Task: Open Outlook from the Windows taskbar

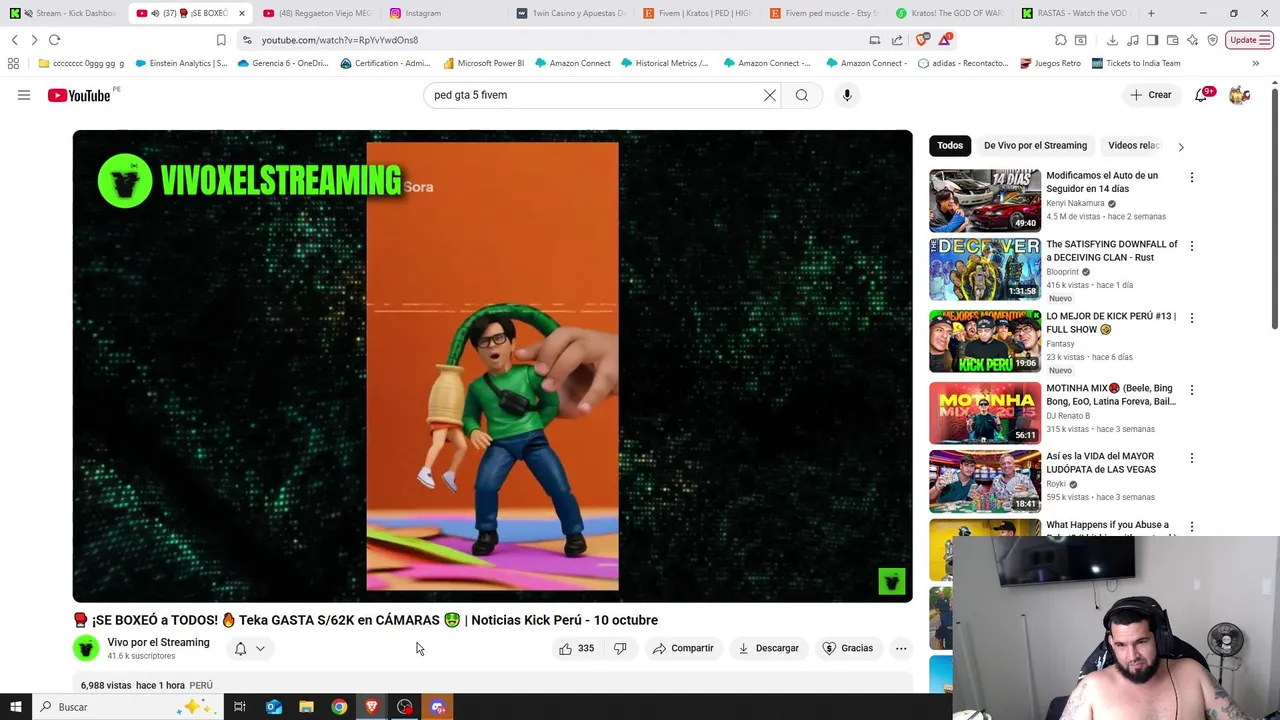Action: [273, 707]
